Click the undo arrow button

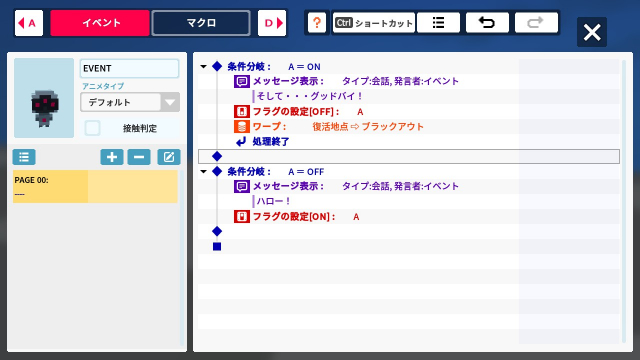(487, 22)
